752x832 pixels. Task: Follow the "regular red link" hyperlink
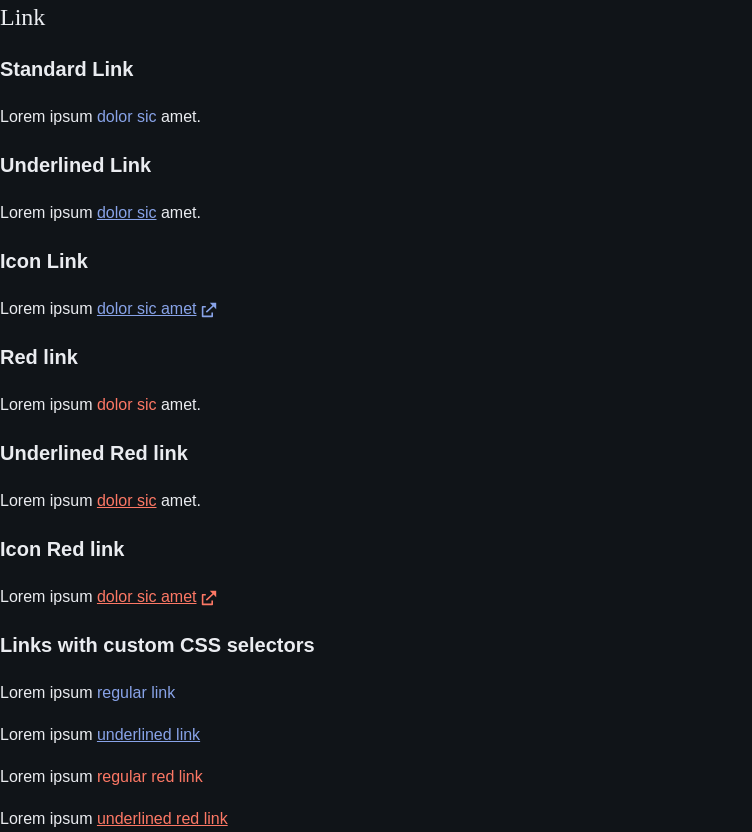point(150,777)
